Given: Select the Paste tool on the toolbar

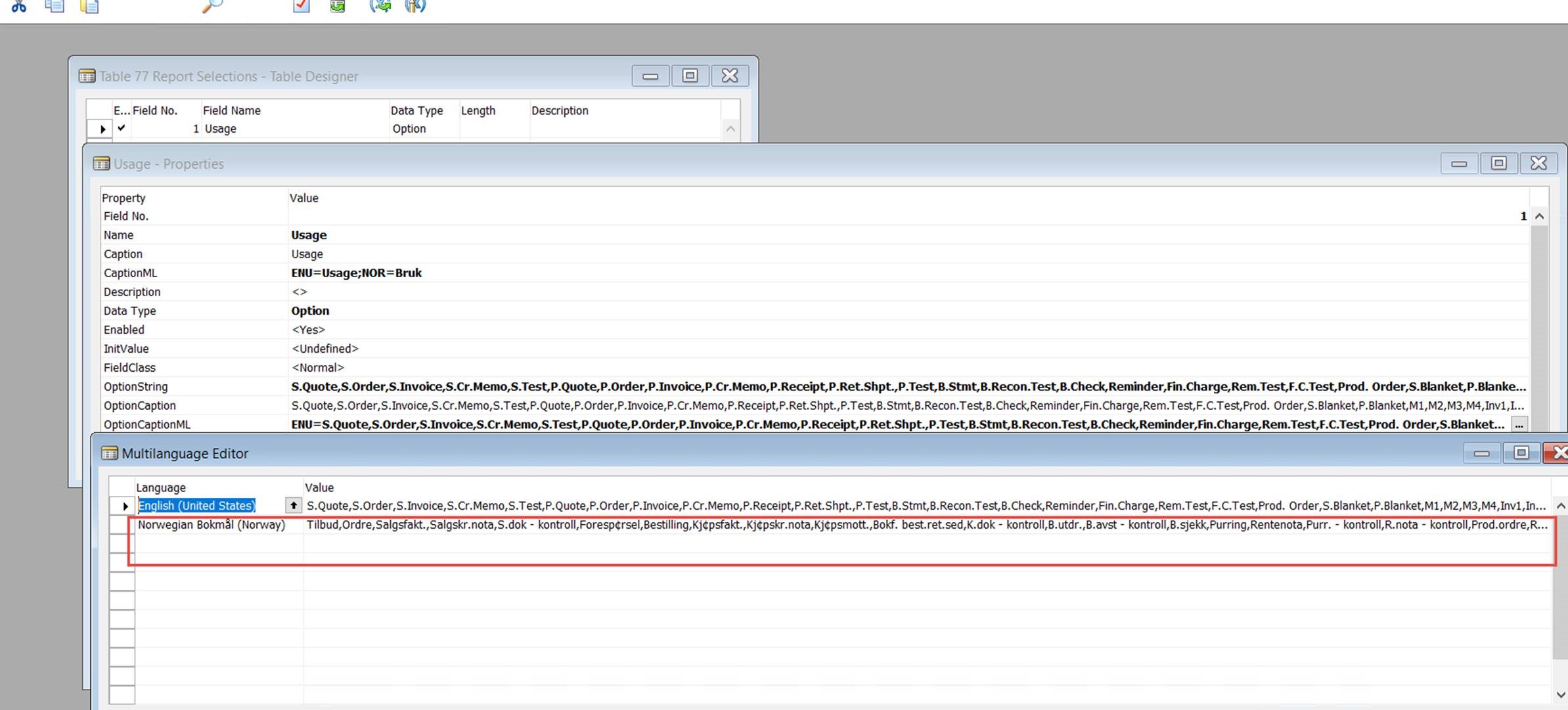Looking at the screenshot, I should (89, 7).
